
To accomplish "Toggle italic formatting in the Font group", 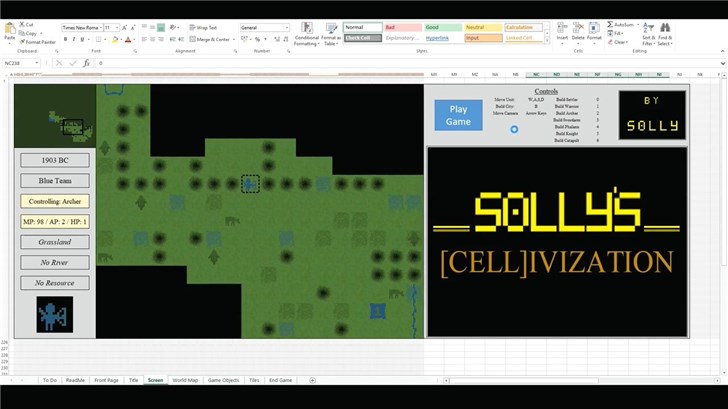I will tap(74, 40).
